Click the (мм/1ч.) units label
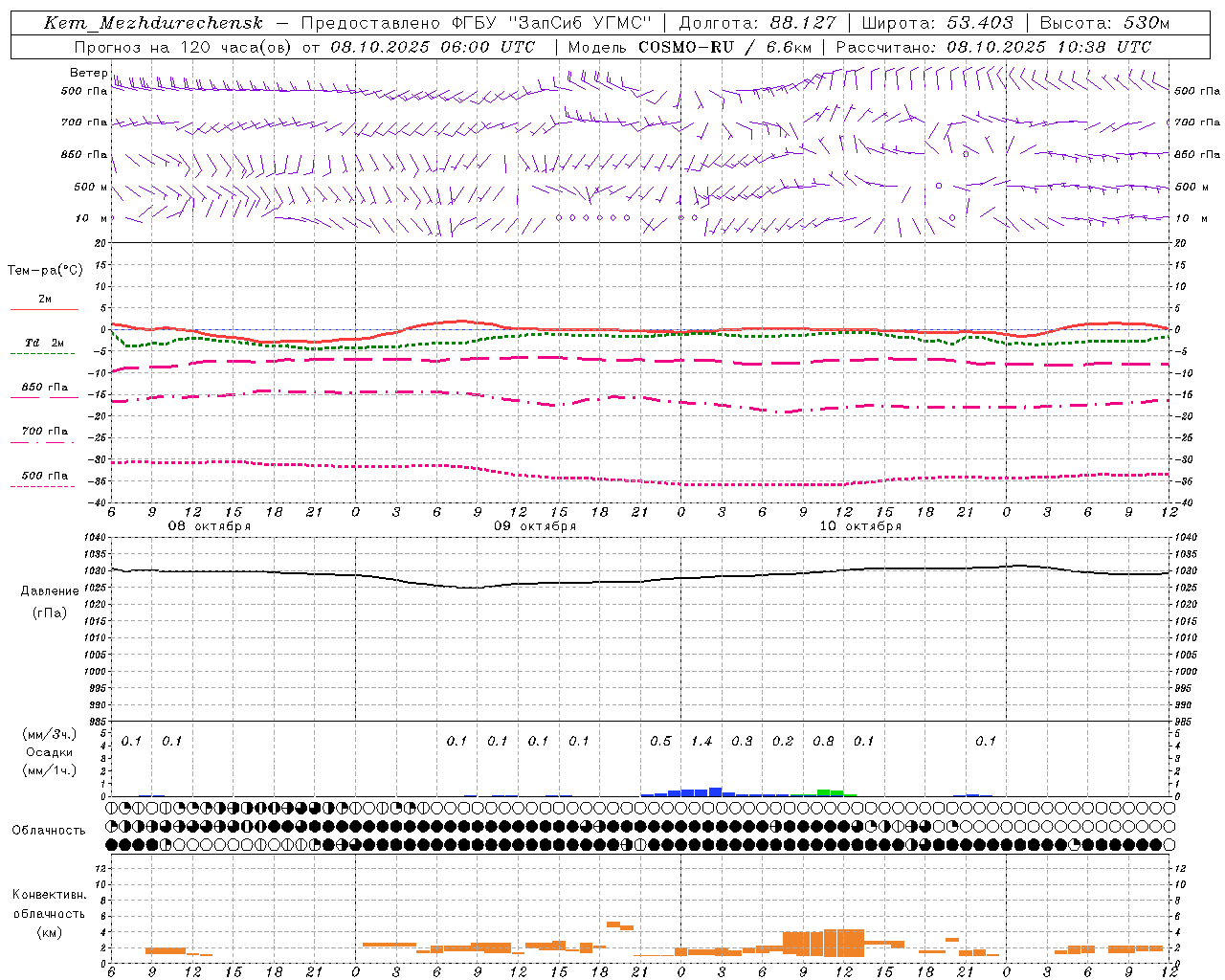The width and height of the screenshot is (1225, 980). (50, 770)
